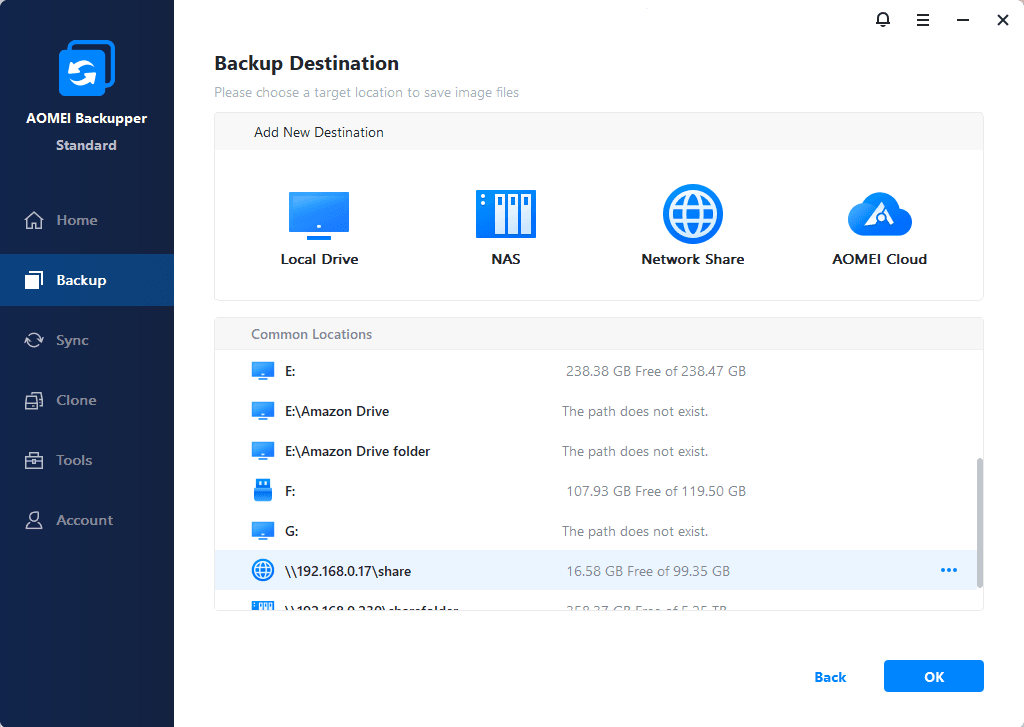Pick the AOMEI Cloud destination icon
The height and width of the screenshot is (727, 1024).
879,214
